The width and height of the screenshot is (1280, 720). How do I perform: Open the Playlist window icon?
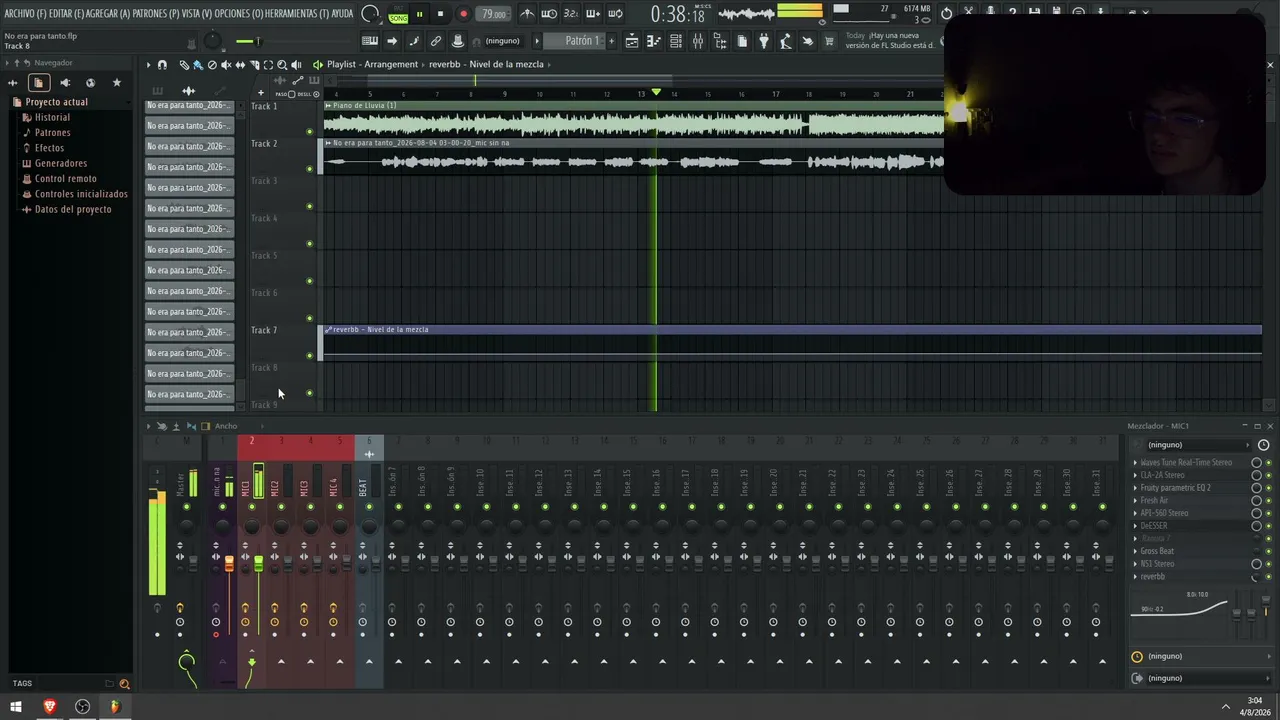pyautogui.click(x=632, y=41)
